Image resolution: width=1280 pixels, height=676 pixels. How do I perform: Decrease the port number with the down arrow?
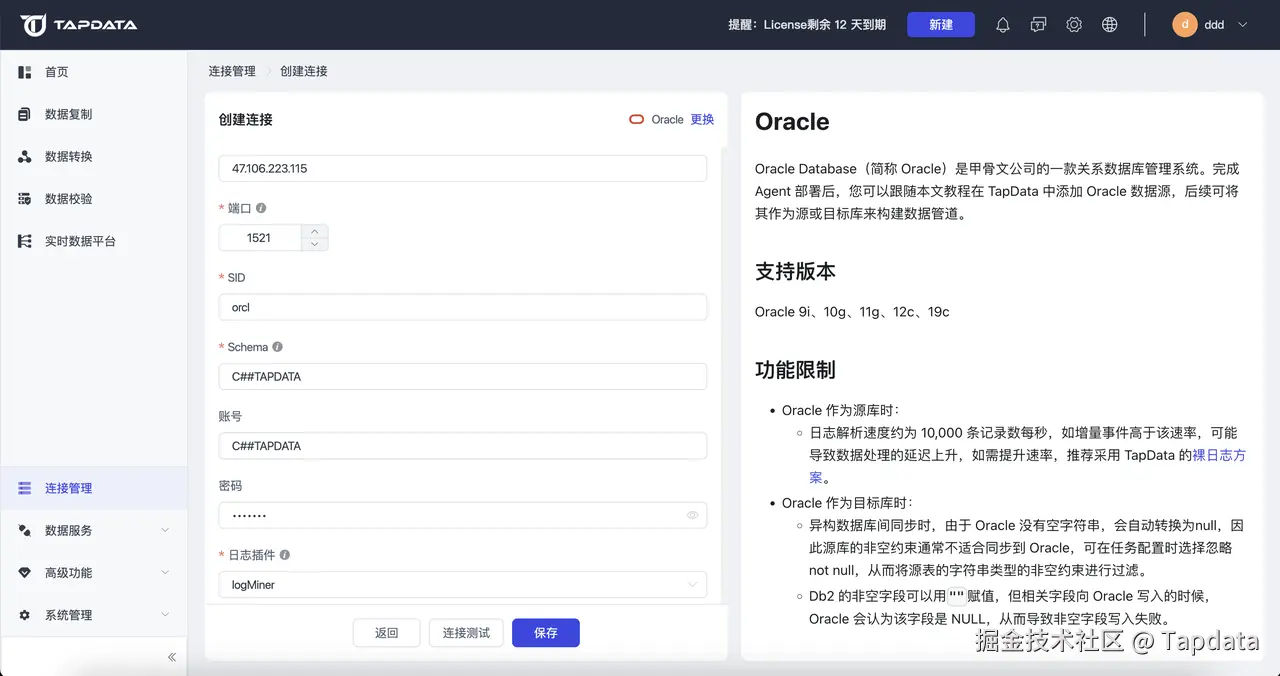pyautogui.click(x=315, y=244)
